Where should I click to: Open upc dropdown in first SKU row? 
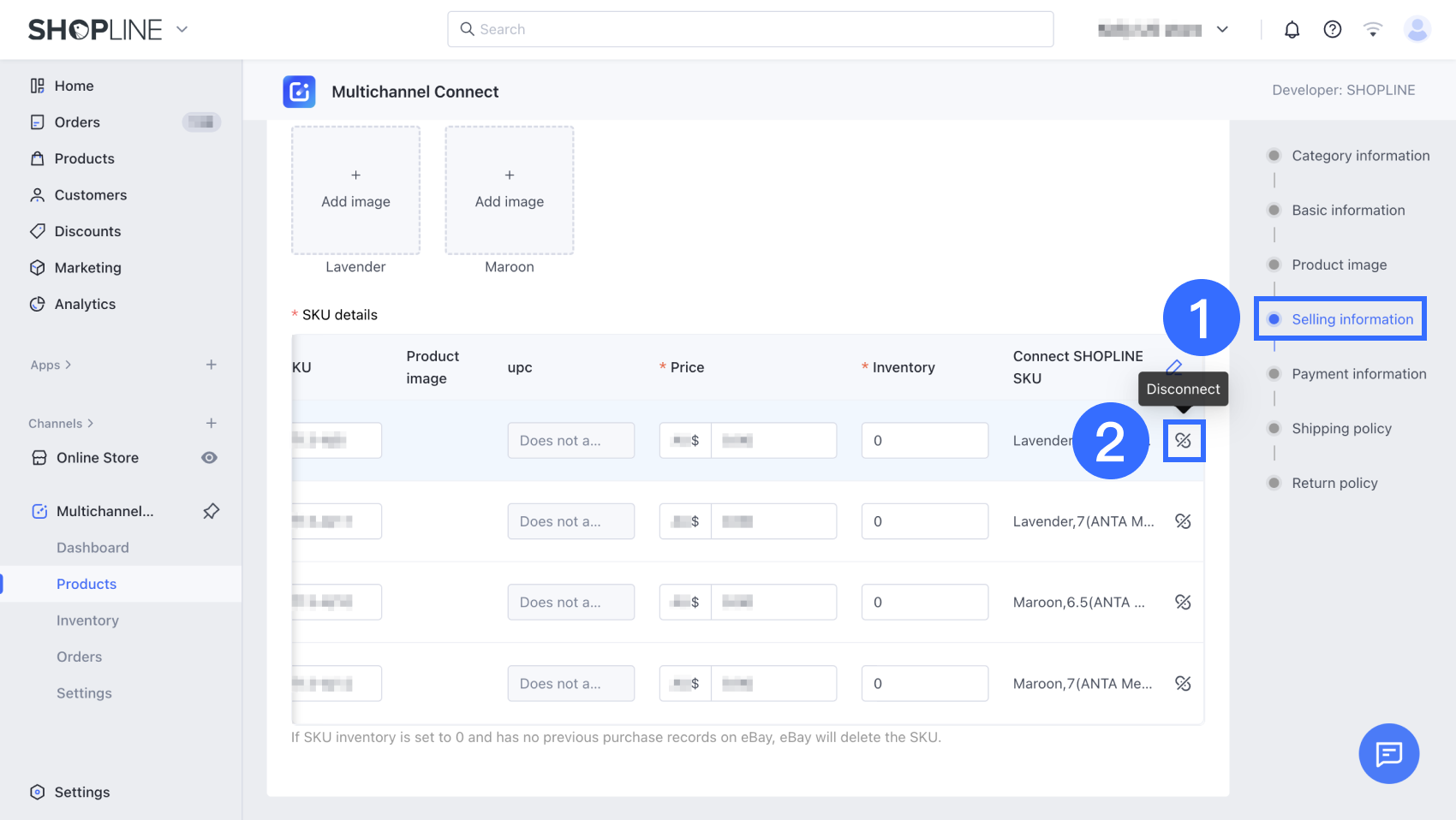click(570, 441)
